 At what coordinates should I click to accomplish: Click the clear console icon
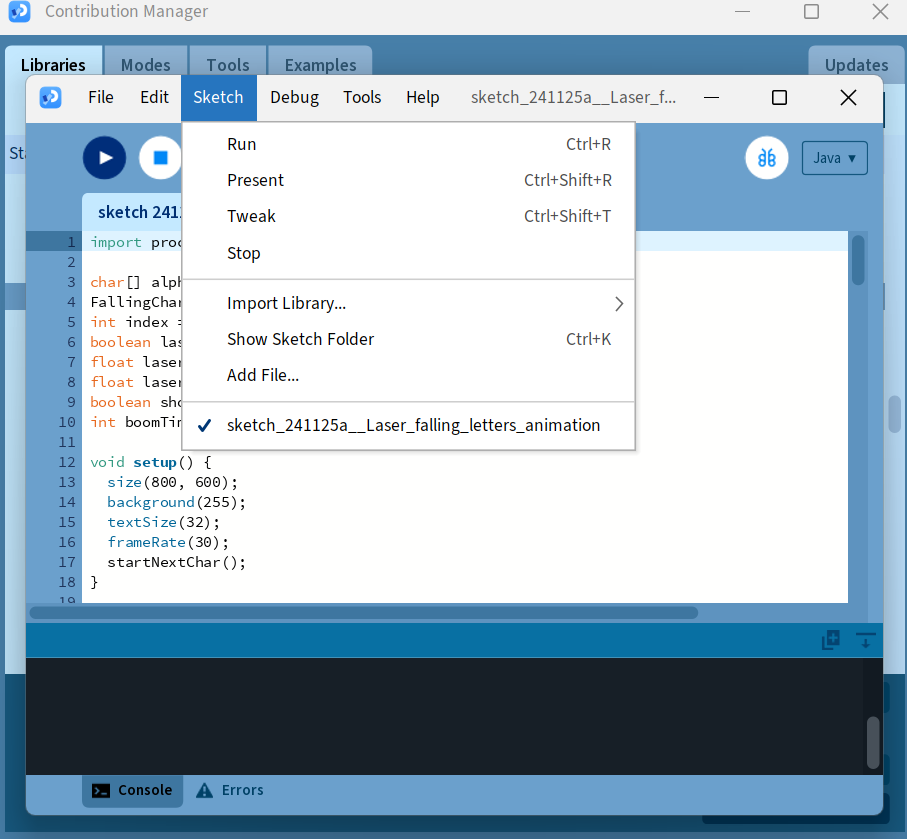(x=864, y=640)
